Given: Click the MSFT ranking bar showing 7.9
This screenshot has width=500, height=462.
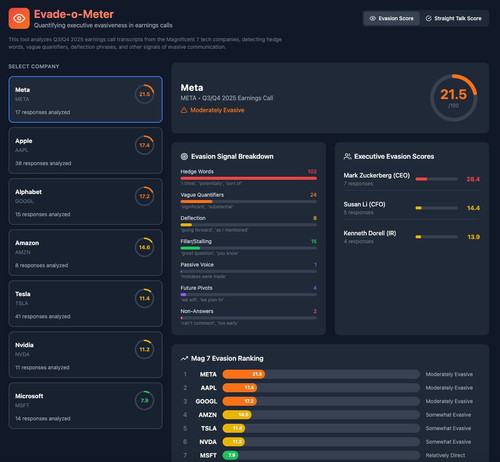Looking at the screenshot, I should (x=230, y=455).
